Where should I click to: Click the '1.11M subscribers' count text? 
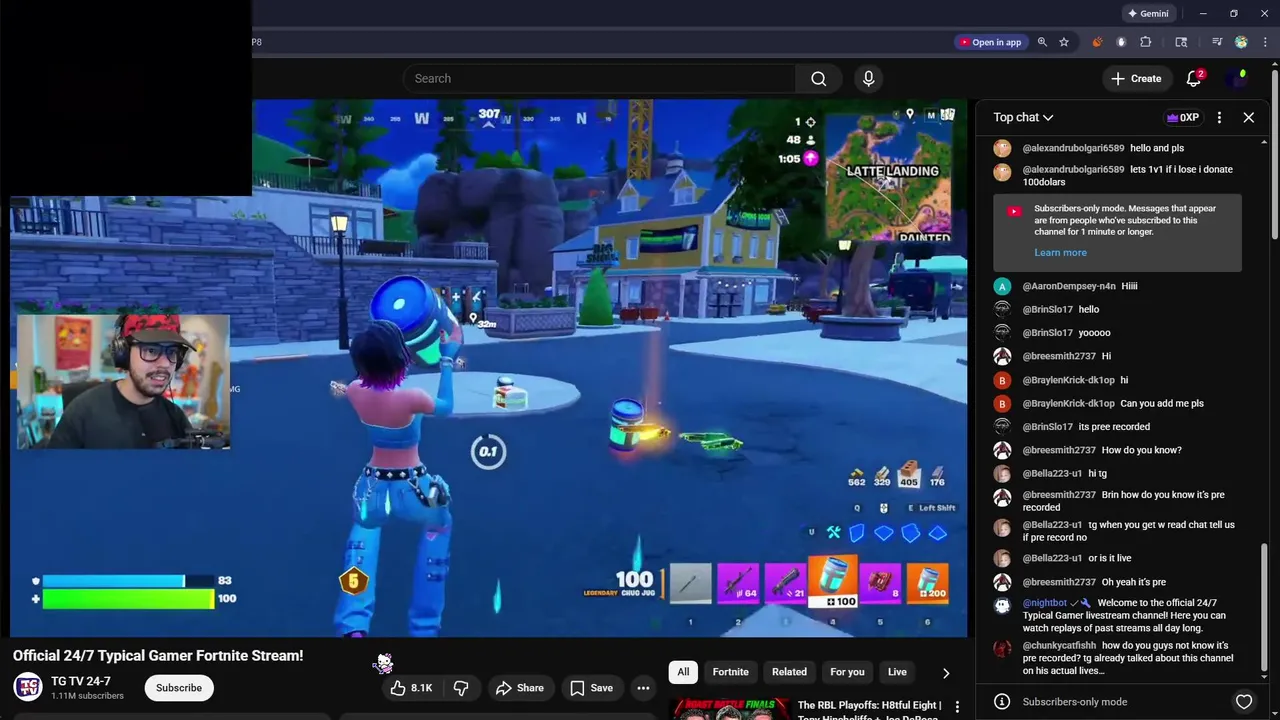click(x=87, y=696)
